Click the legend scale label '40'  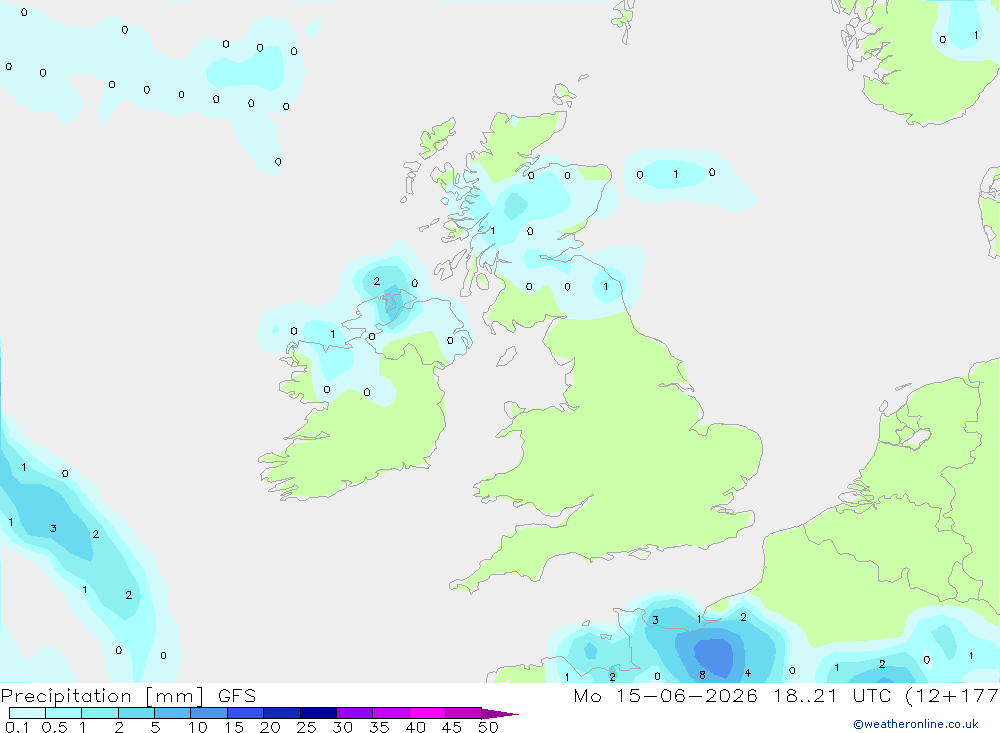[415, 727]
